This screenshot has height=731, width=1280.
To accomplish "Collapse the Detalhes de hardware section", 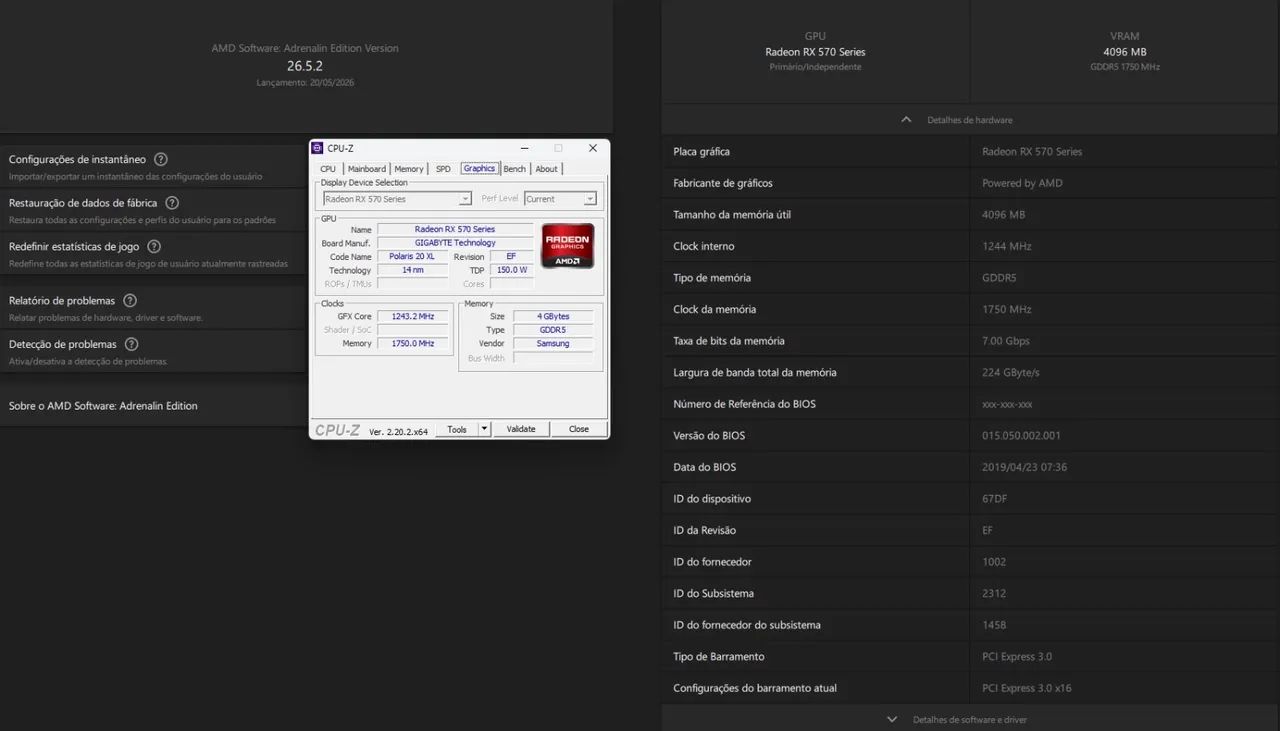I will (906, 119).
